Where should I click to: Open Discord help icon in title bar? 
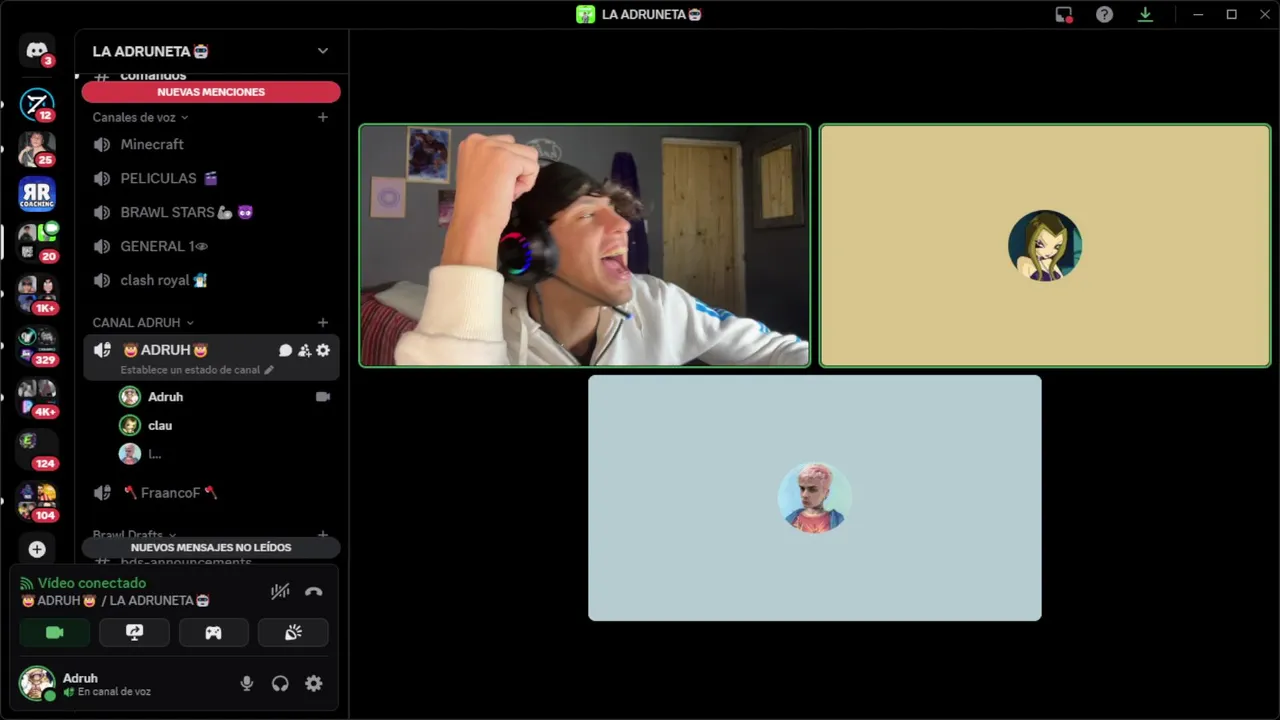click(x=1104, y=14)
